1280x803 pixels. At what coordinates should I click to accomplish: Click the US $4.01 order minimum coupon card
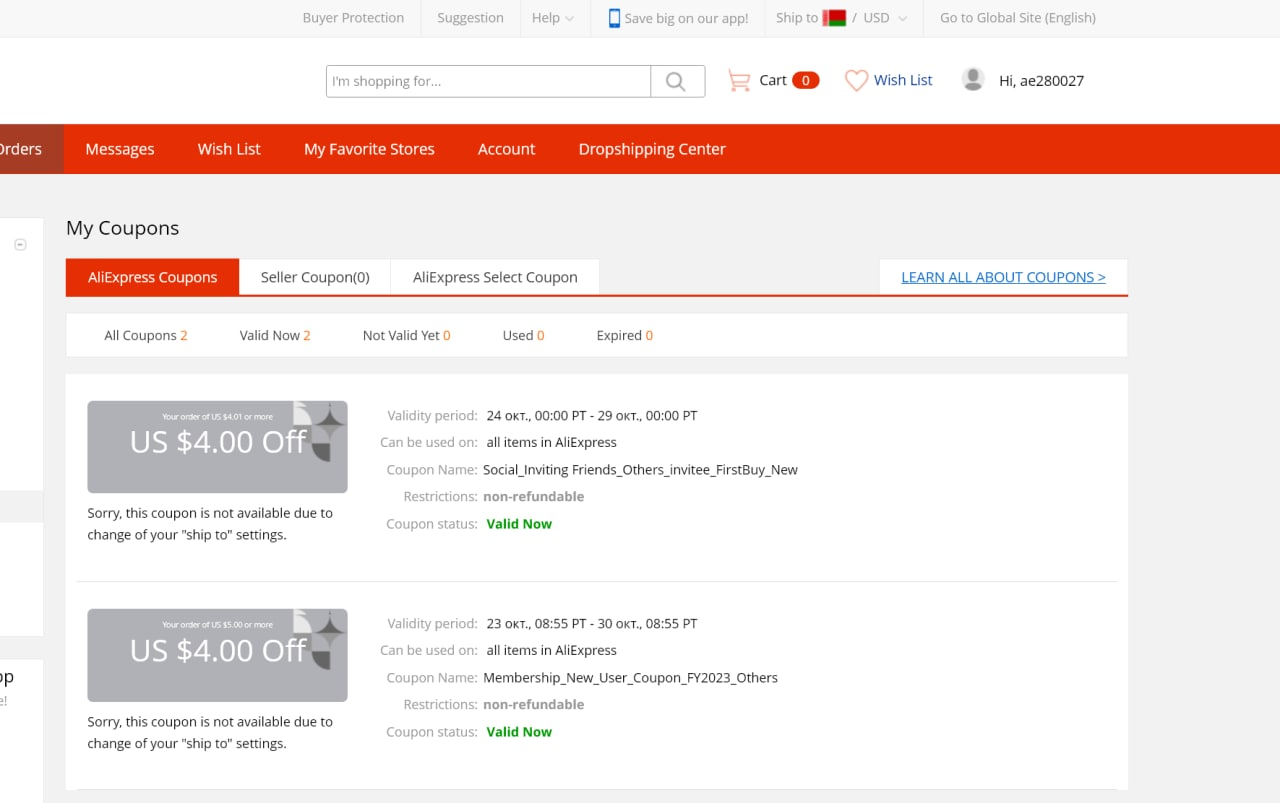(x=217, y=447)
